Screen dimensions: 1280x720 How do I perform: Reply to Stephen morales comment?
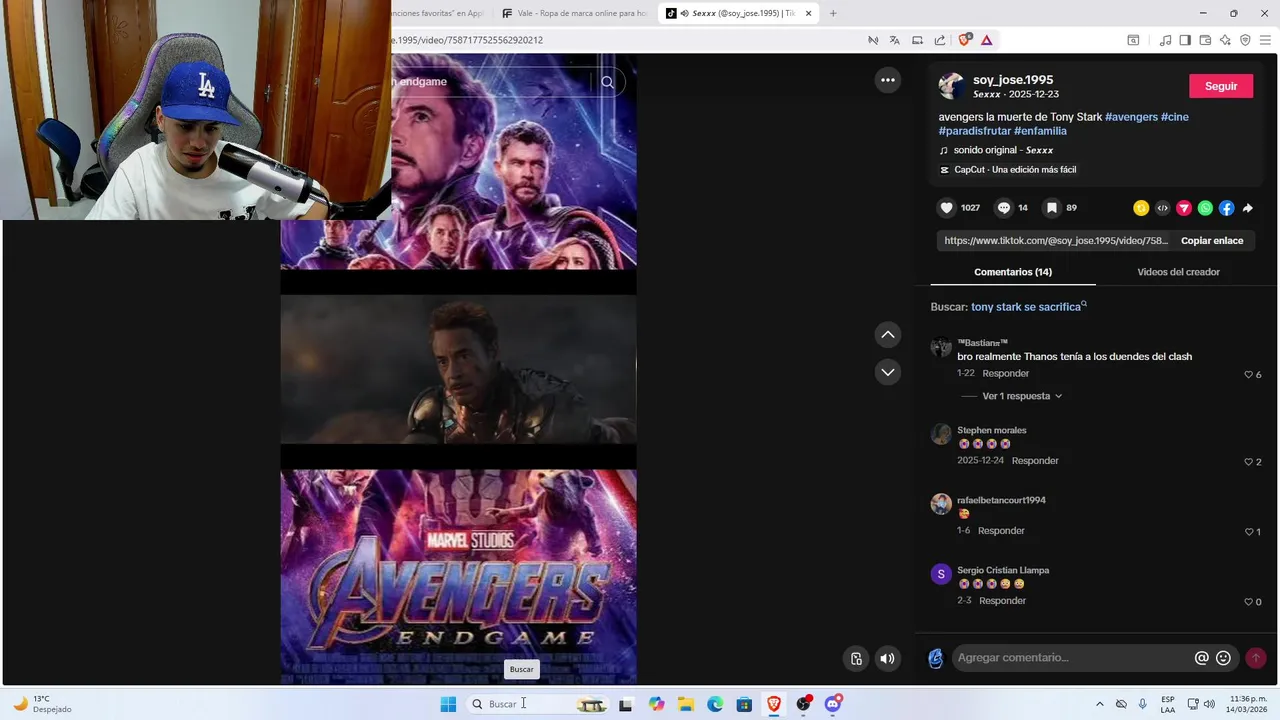pos(1035,461)
